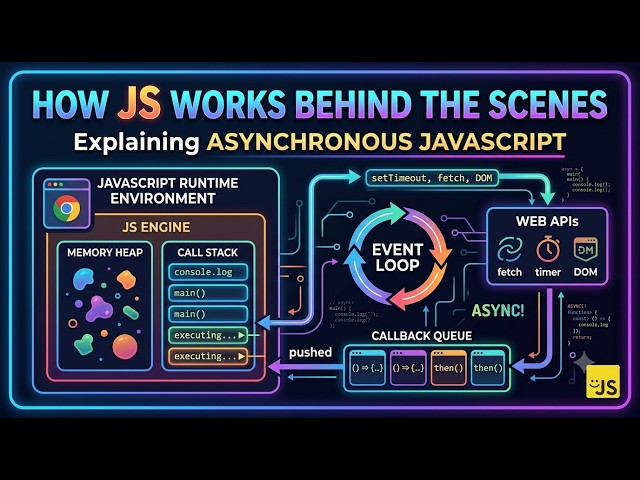Screen dimensions: 640x480
Task: Select the upper main() call stack entry
Action: point(208,293)
